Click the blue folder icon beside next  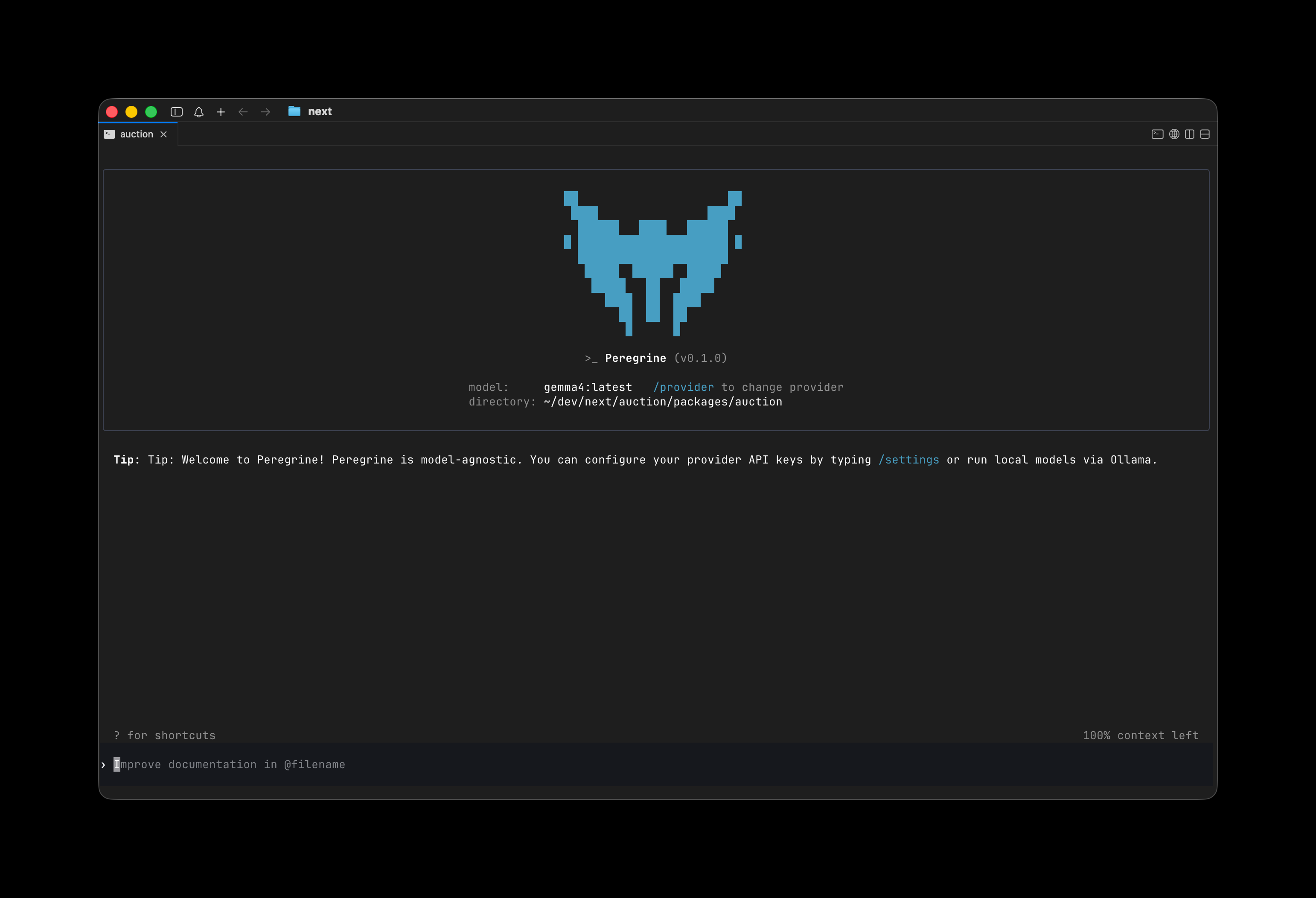(x=294, y=111)
